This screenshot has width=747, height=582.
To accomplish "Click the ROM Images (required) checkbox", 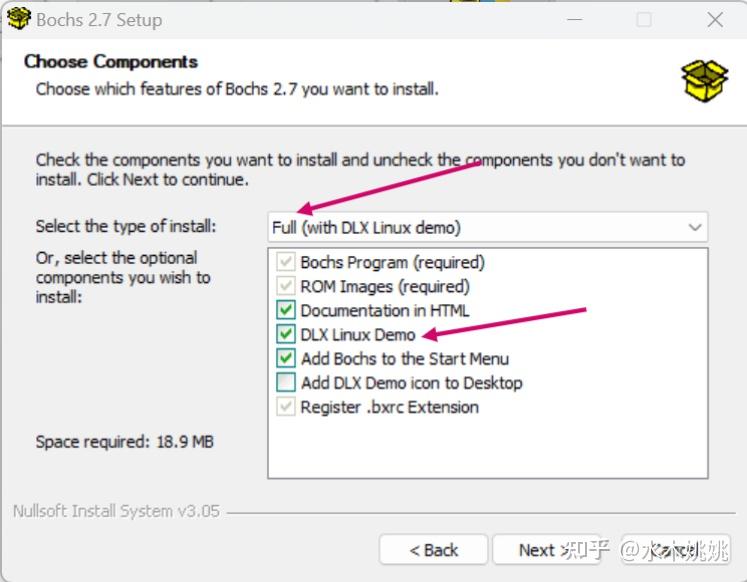I will (286, 287).
